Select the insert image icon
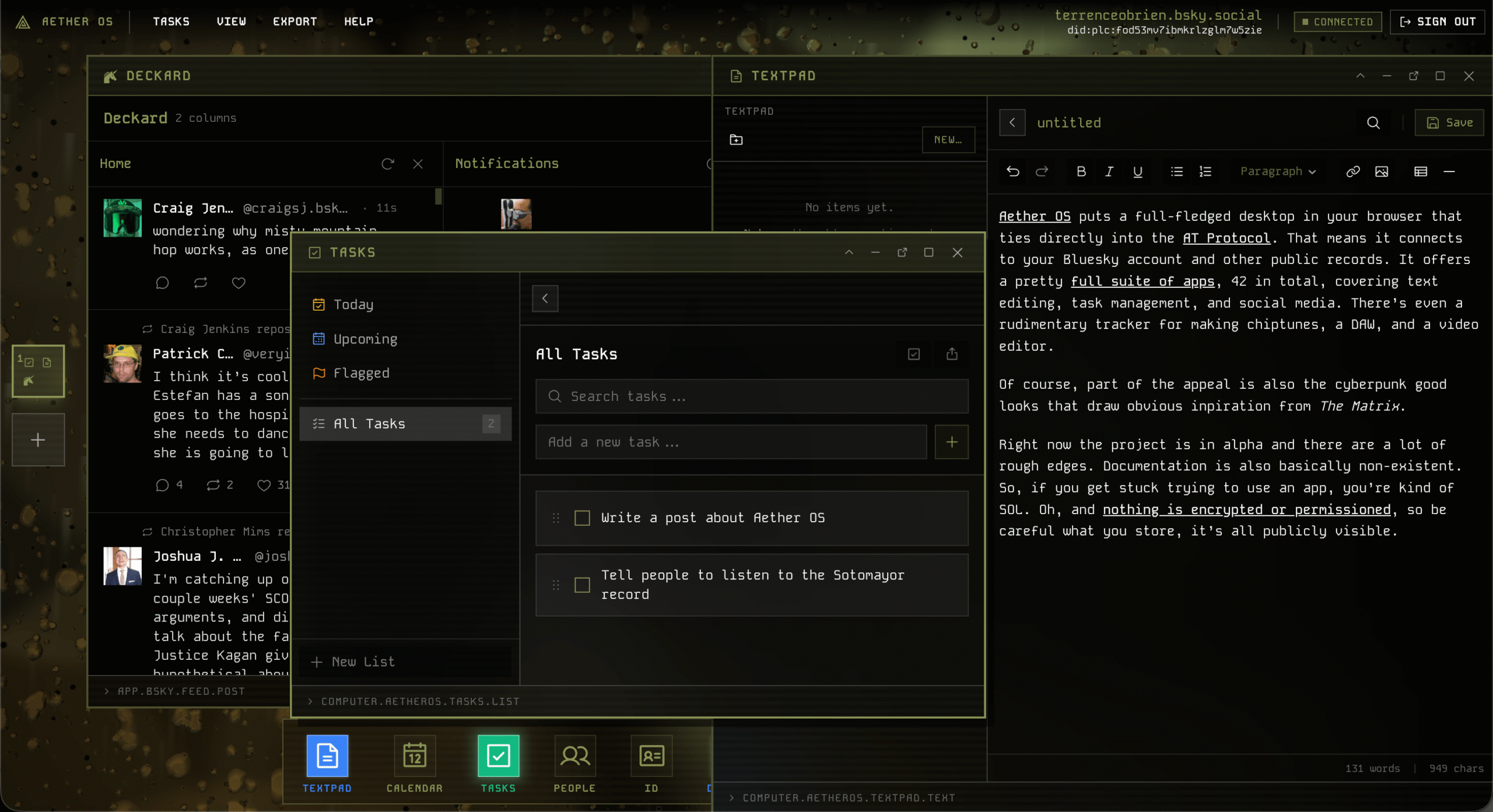This screenshot has width=1493, height=812. click(x=1382, y=171)
